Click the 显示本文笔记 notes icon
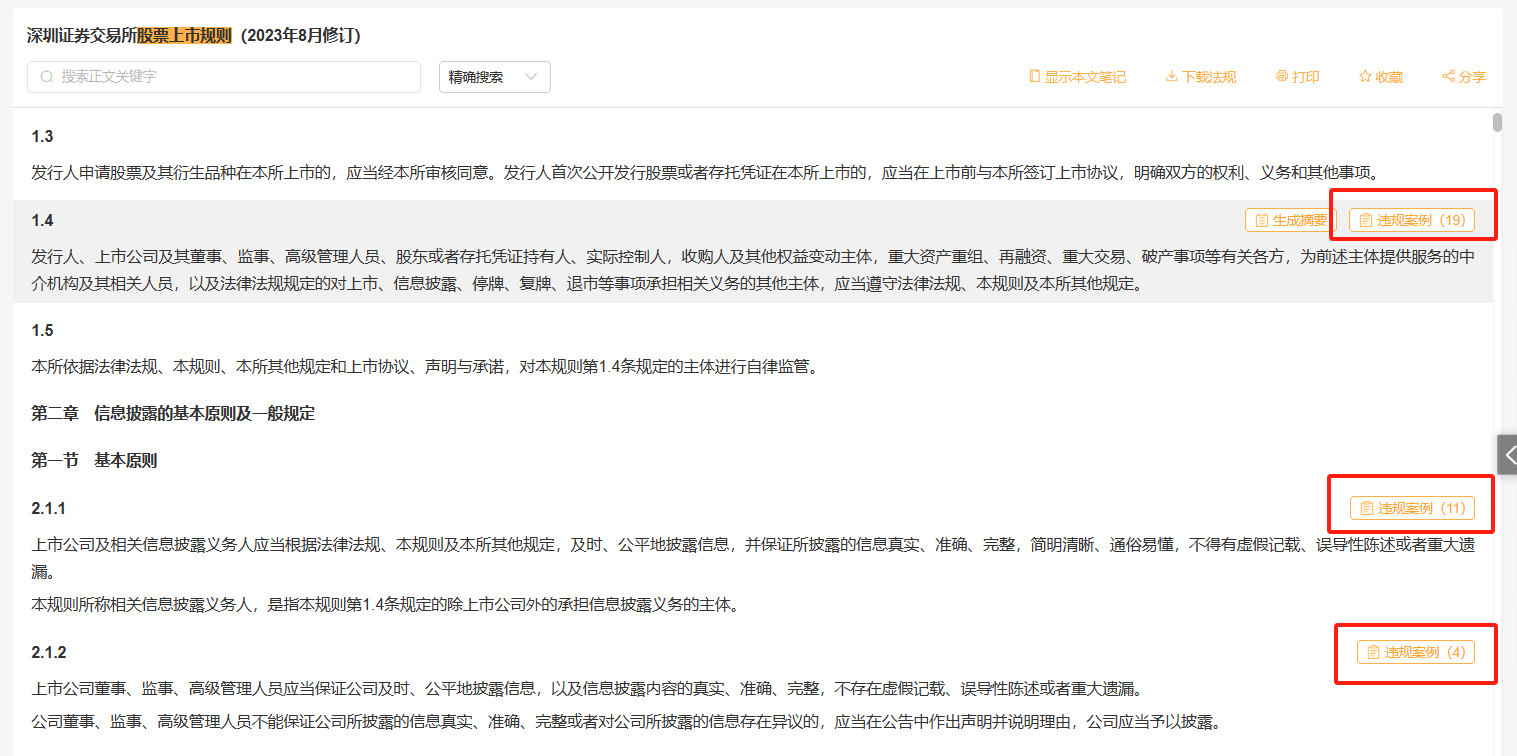The width and height of the screenshot is (1517, 756). pyautogui.click(x=1035, y=77)
